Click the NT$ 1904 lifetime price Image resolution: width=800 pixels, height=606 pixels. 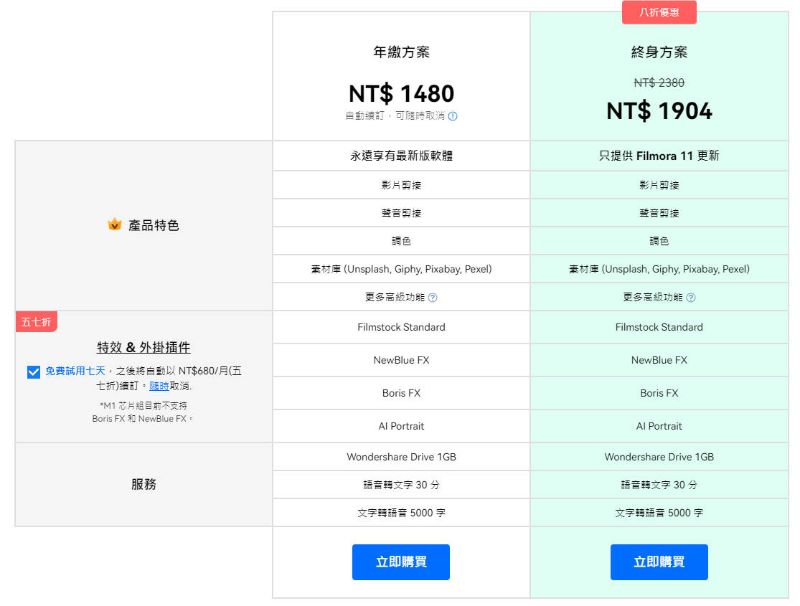(x=659, y=111)
